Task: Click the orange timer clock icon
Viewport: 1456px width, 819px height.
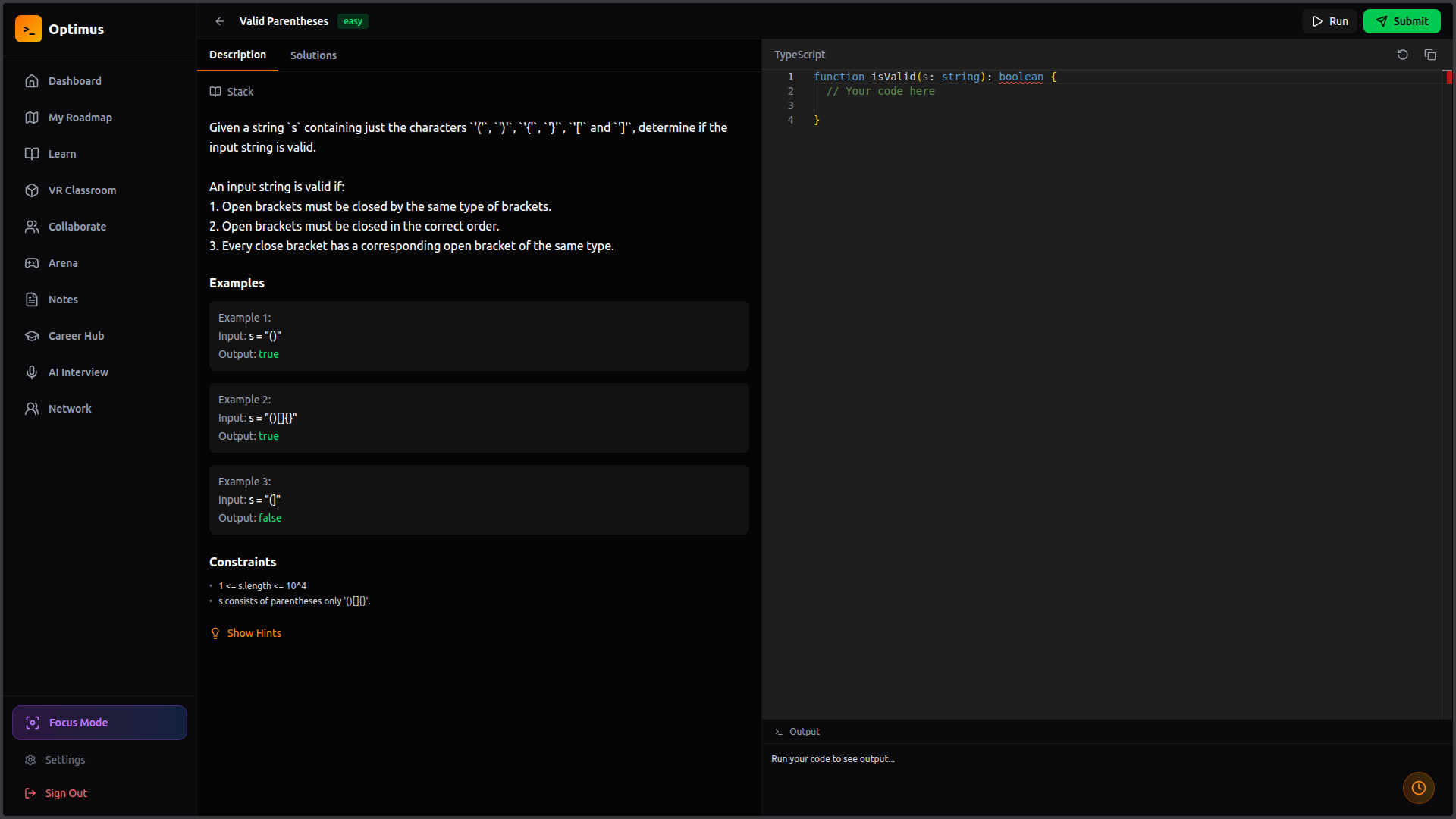Action: coord(1418,788)
